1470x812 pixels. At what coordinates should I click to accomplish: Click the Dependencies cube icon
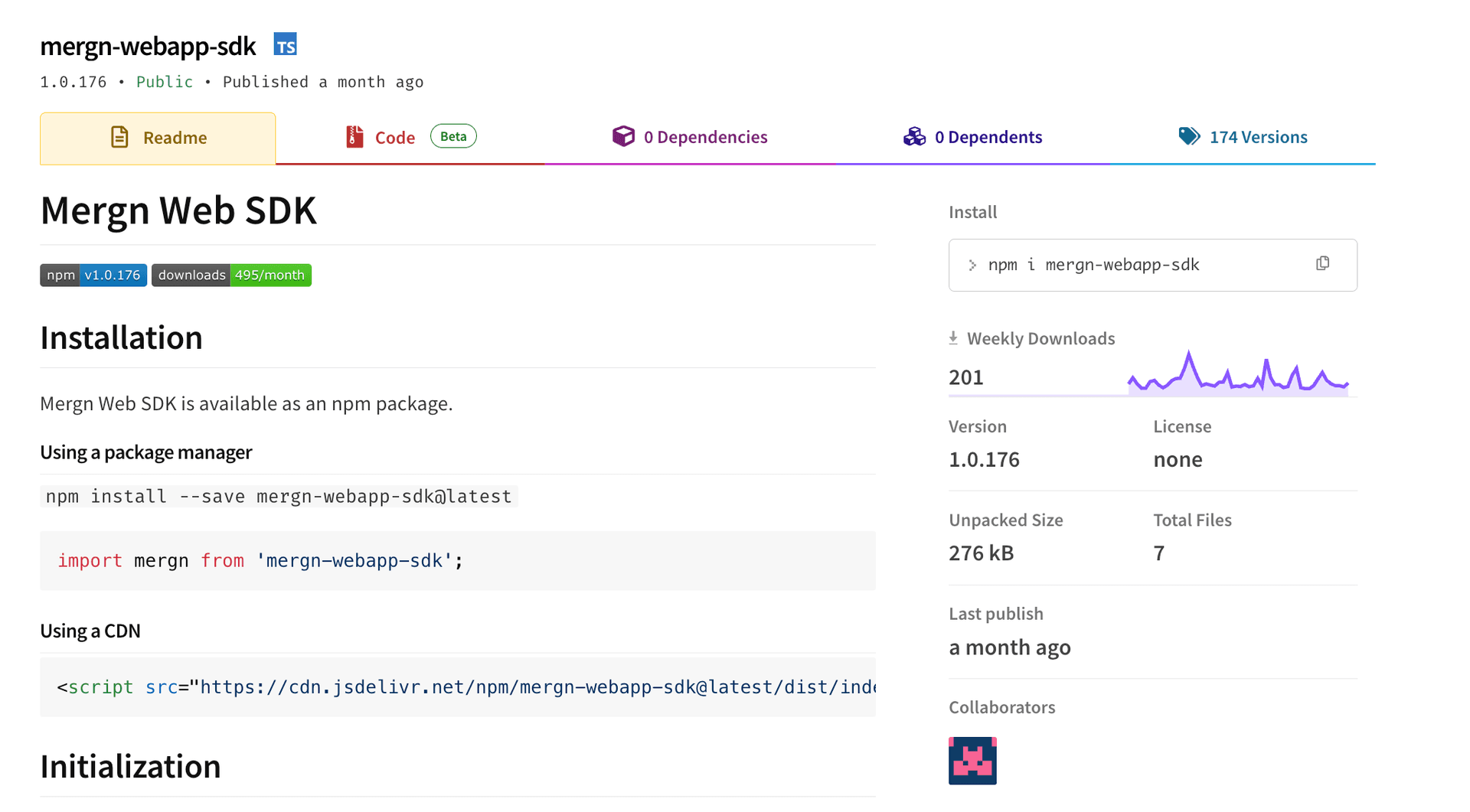click(x=624, y=136)
